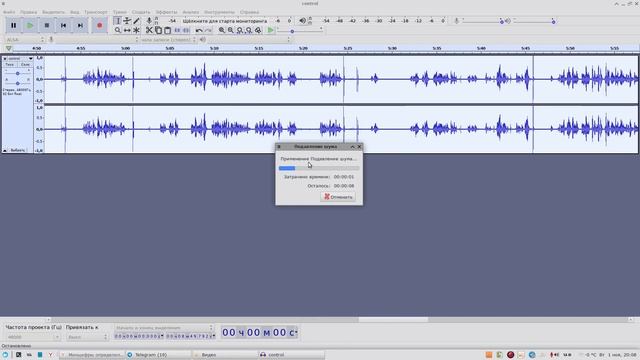Copy the selection with the Copy icon
The image size is (640, 360).
point(158,30)
